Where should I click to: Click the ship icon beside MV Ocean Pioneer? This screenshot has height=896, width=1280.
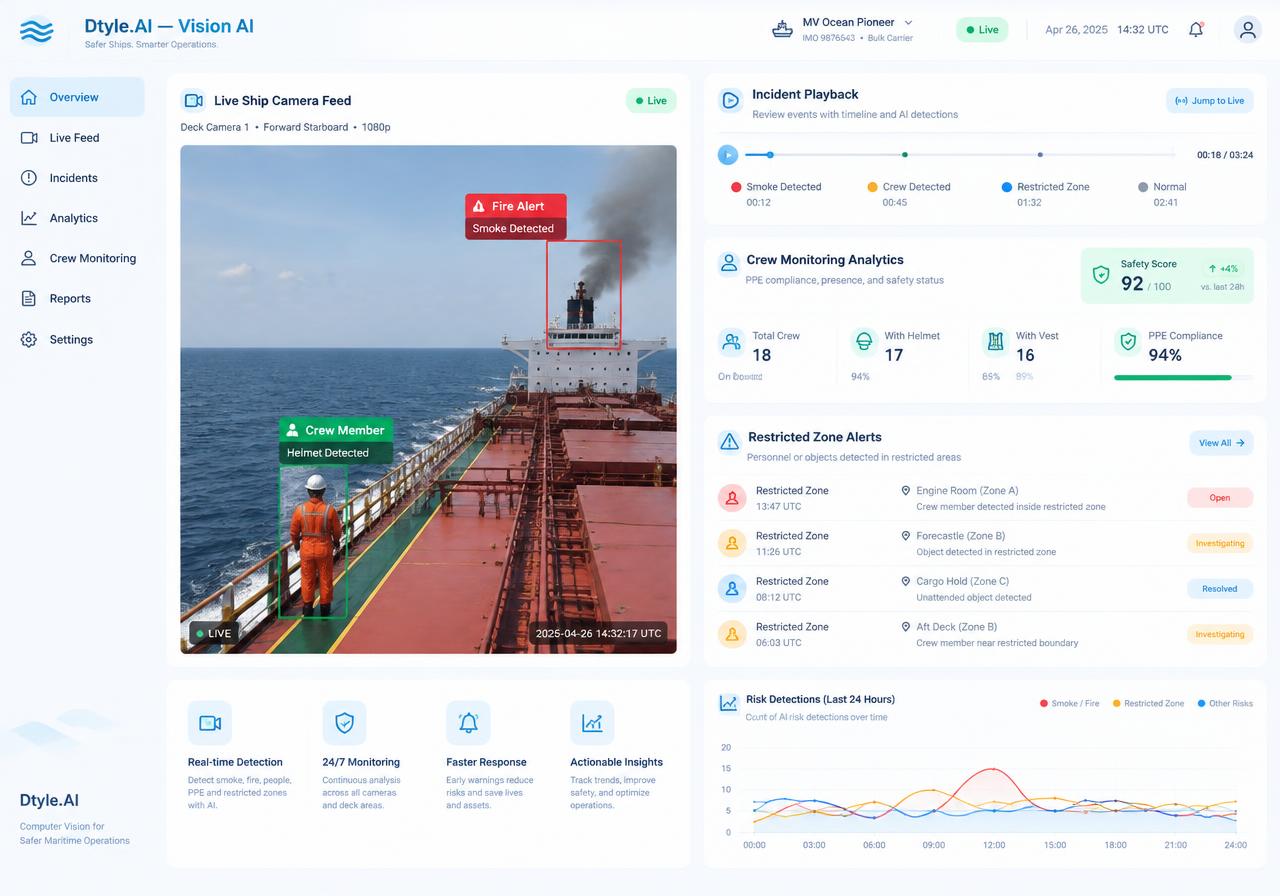(x=782, y=29)
